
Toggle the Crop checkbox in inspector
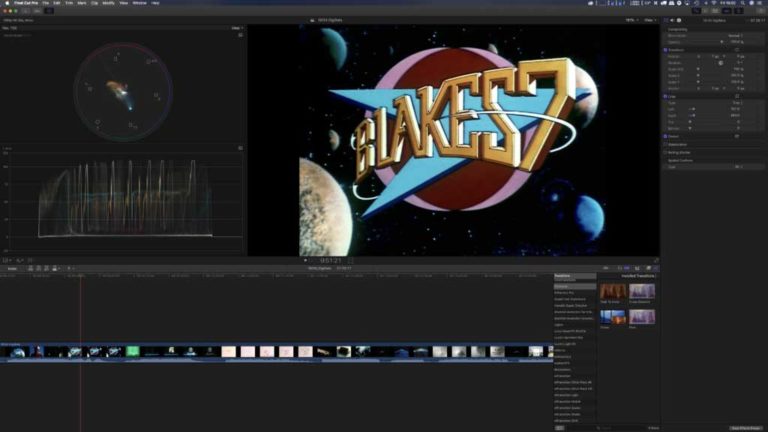tap(665, 96)
